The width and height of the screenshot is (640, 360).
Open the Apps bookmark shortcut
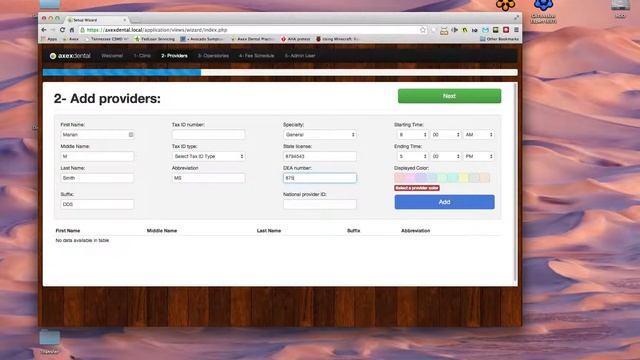tap(49, 39)
